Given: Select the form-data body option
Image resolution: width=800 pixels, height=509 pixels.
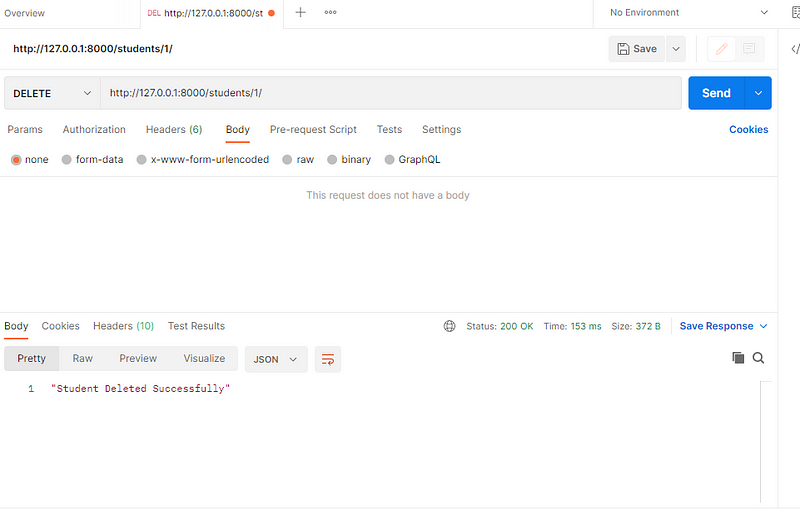Looking at the screenshot, I should [x=92, y=160].
